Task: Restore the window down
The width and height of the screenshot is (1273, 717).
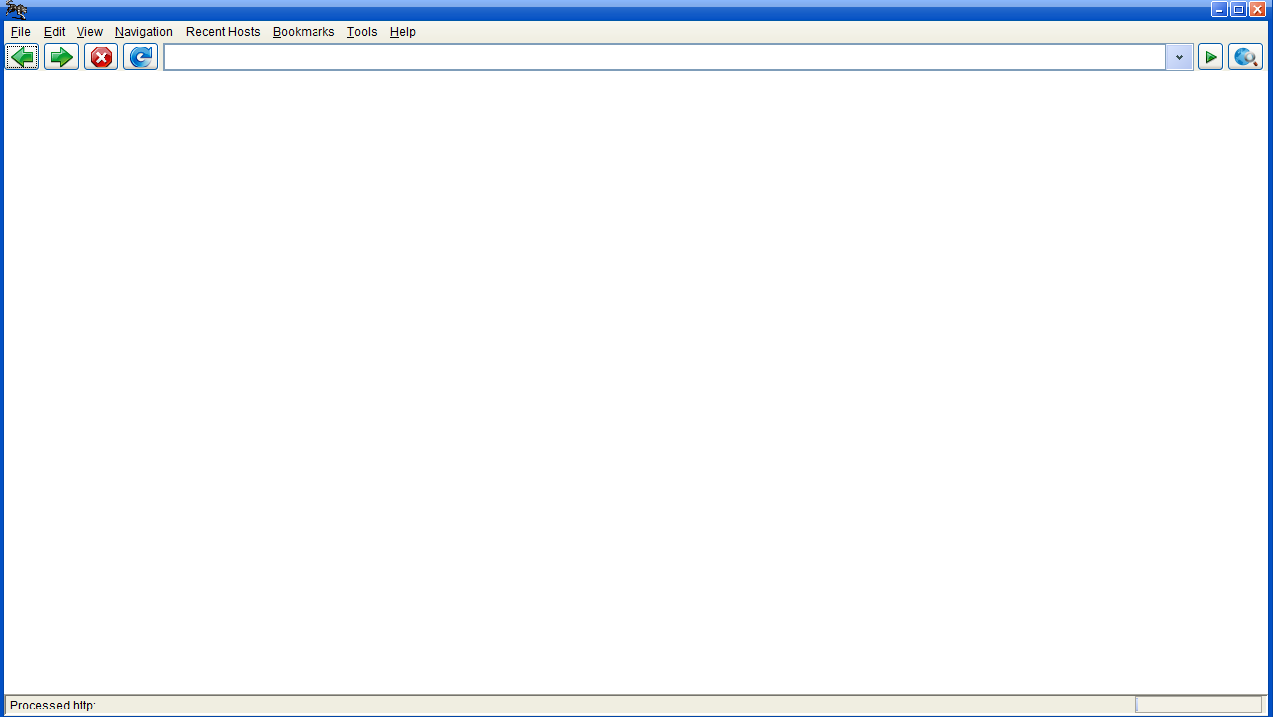Action: click(1237, 9)
